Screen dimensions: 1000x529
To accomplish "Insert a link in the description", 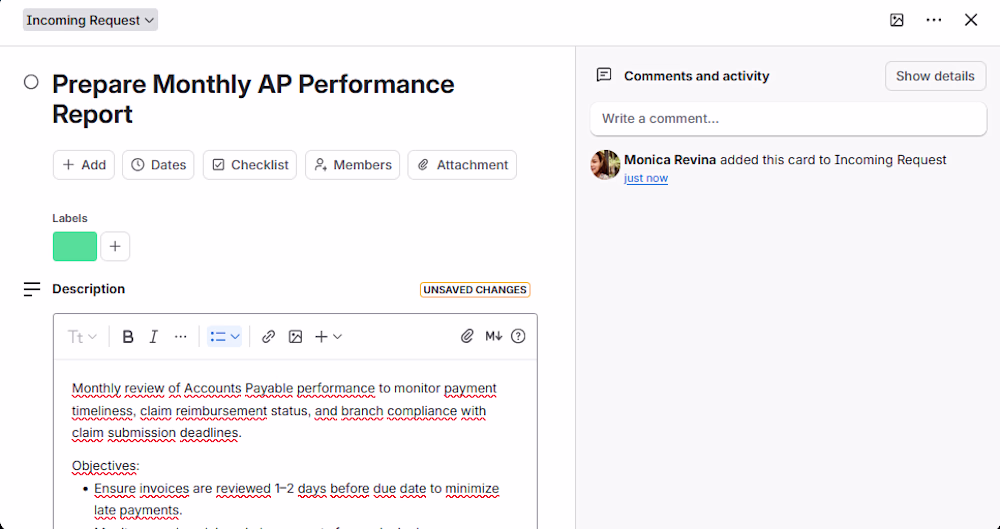I will click(x=268, y=336).
